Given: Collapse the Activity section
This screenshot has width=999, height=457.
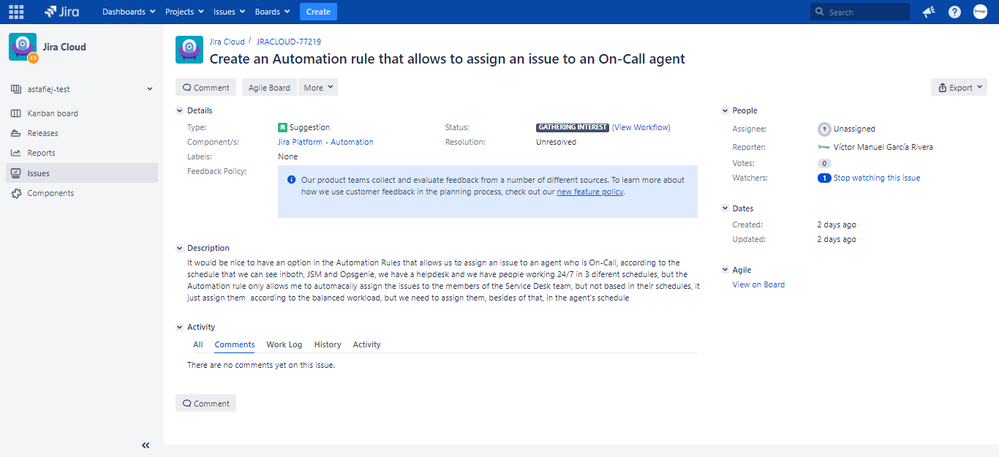Looking at the screenshot, I should pyautogui.click(x=179, y=327).
